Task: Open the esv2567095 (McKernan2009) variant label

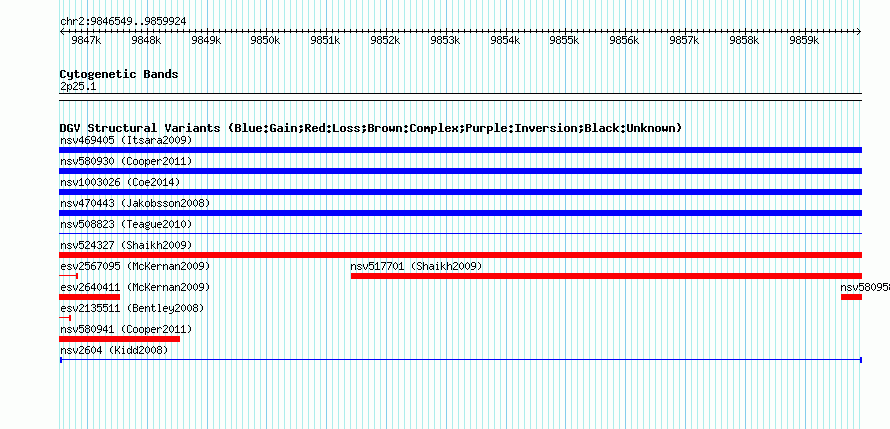Action: point(135,266)
